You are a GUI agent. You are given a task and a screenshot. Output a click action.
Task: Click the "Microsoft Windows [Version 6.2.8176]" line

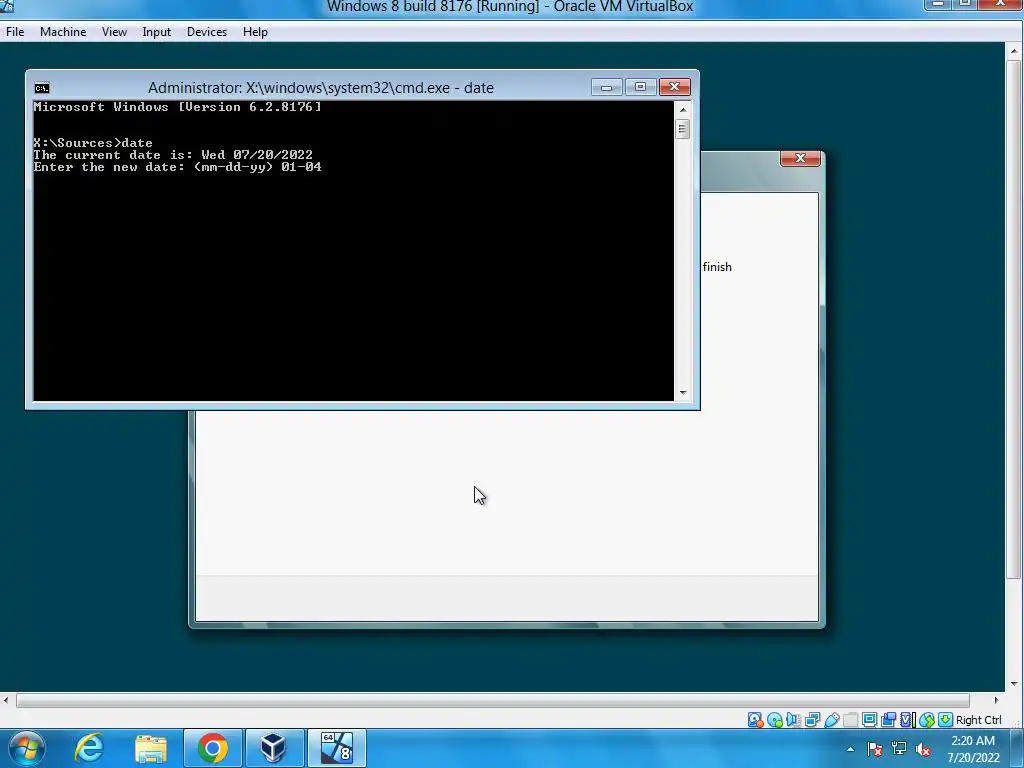coord(178,107)
